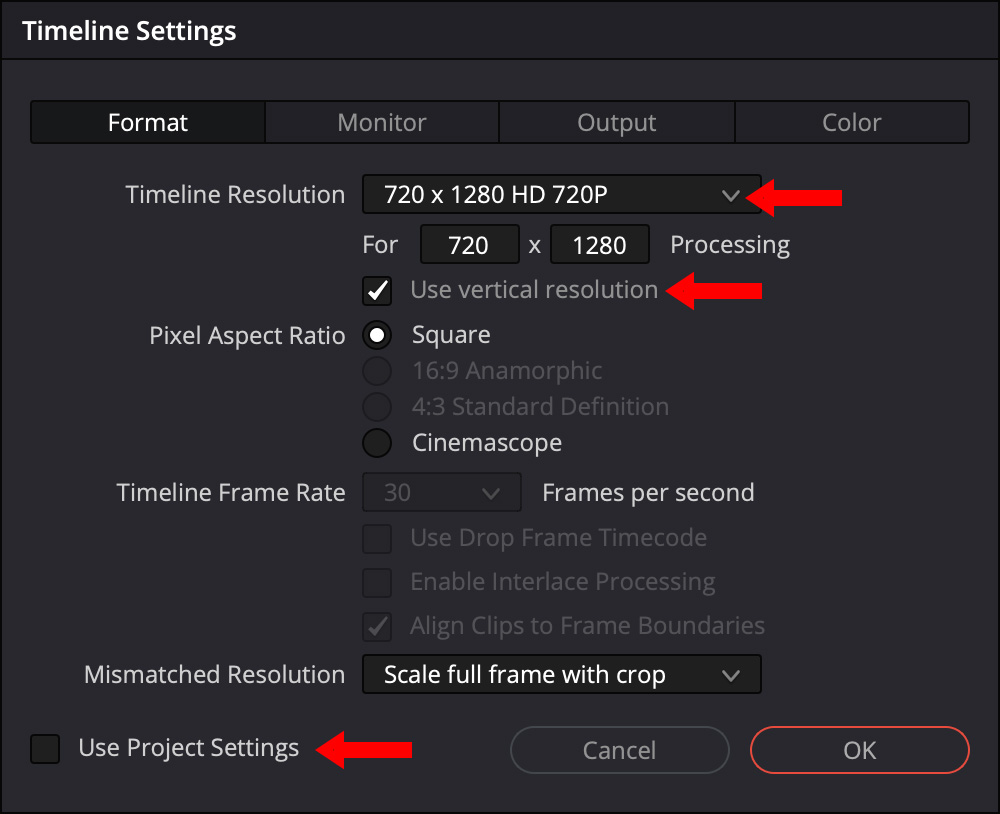The image size is (1000, 814).
Task: Dismiss the dialog with Cancel
Action: (x=619, y=750)
